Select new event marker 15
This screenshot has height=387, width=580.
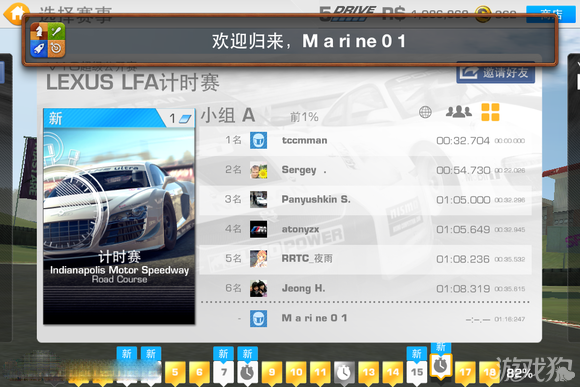(417, 371)
